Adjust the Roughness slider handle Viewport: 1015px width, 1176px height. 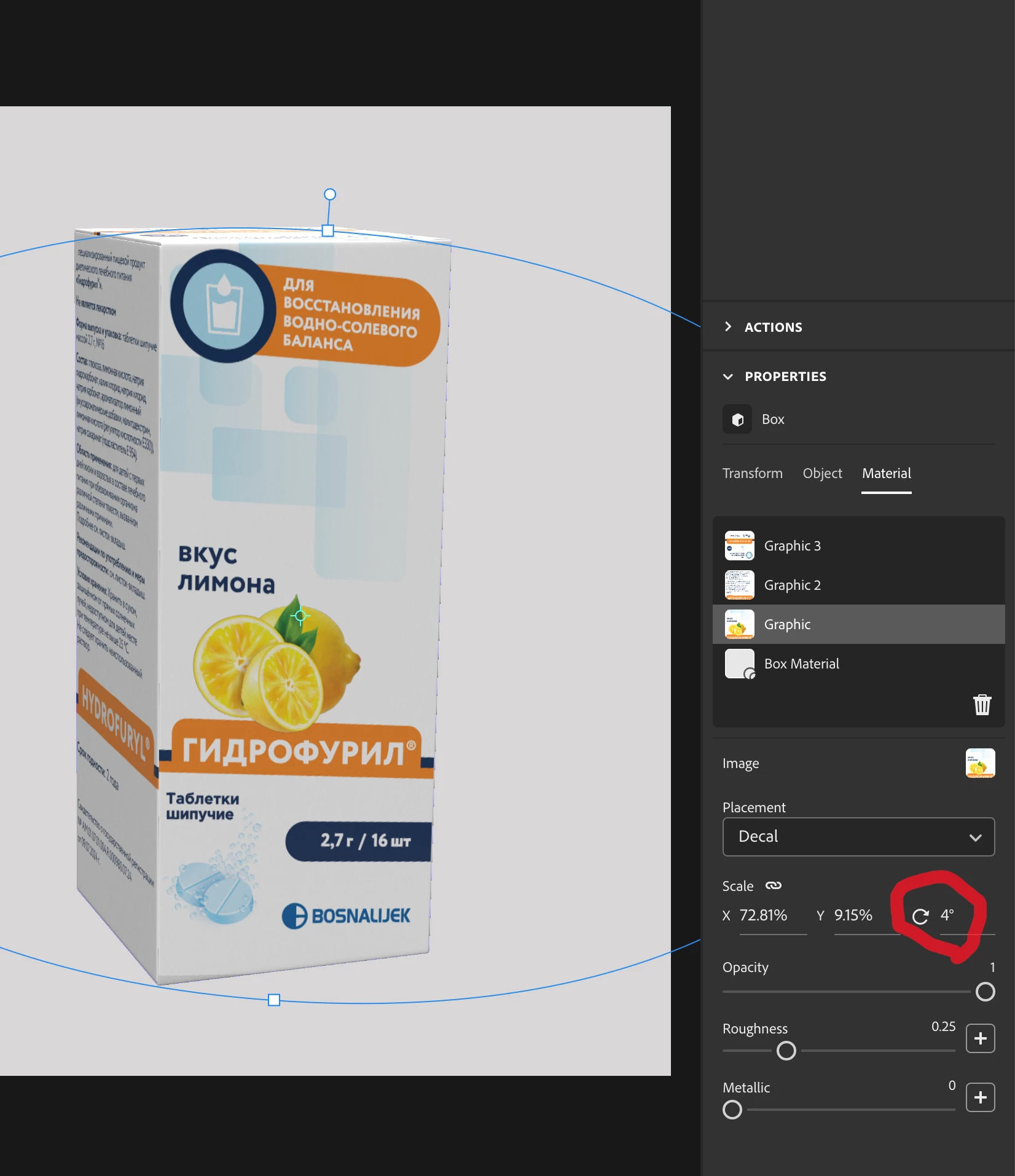coord(786,1051)
